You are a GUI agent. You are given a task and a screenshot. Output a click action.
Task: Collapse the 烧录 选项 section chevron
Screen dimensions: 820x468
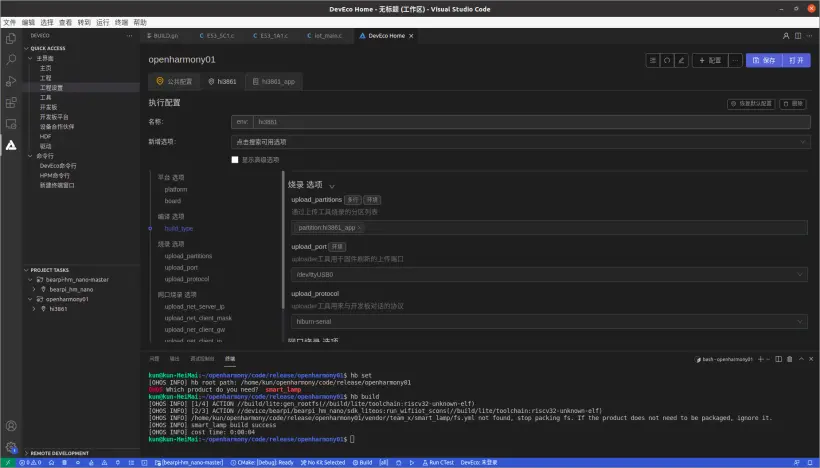point(332,186)
